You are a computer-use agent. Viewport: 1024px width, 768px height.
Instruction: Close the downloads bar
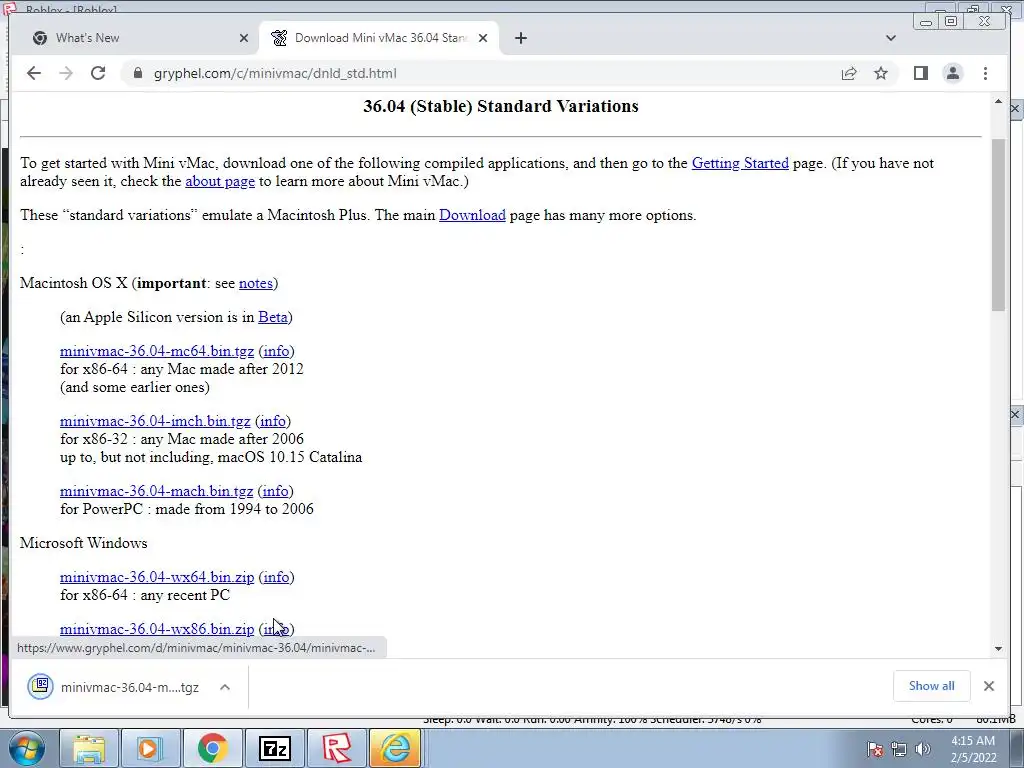pos(989,686)
